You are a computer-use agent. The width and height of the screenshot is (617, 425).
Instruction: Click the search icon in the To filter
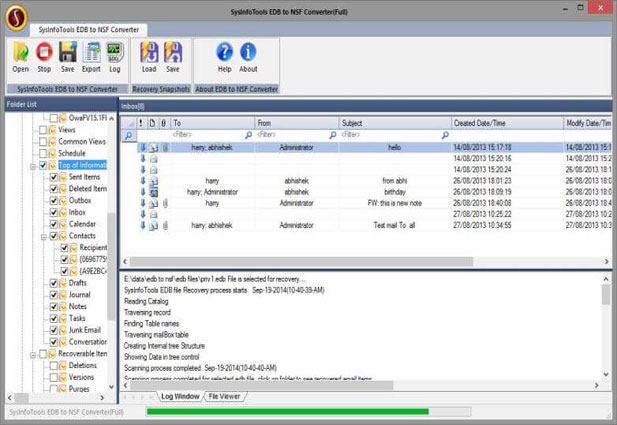[248, 135]
